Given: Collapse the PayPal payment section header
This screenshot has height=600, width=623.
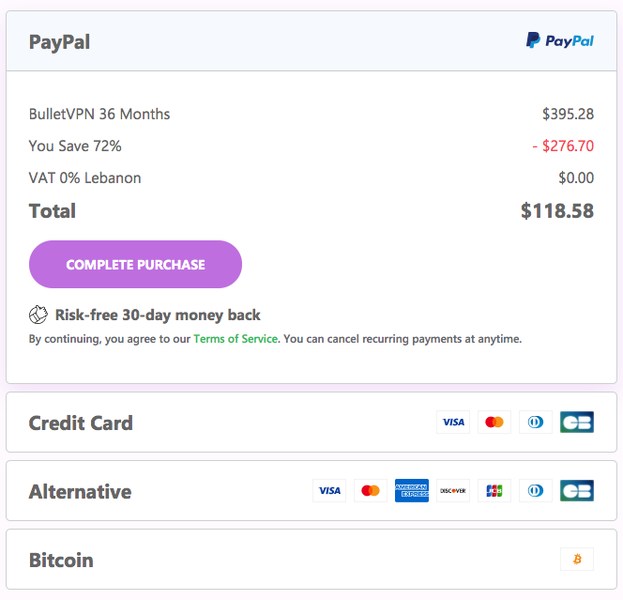Looking at the screenshot, I should [312, 41].
